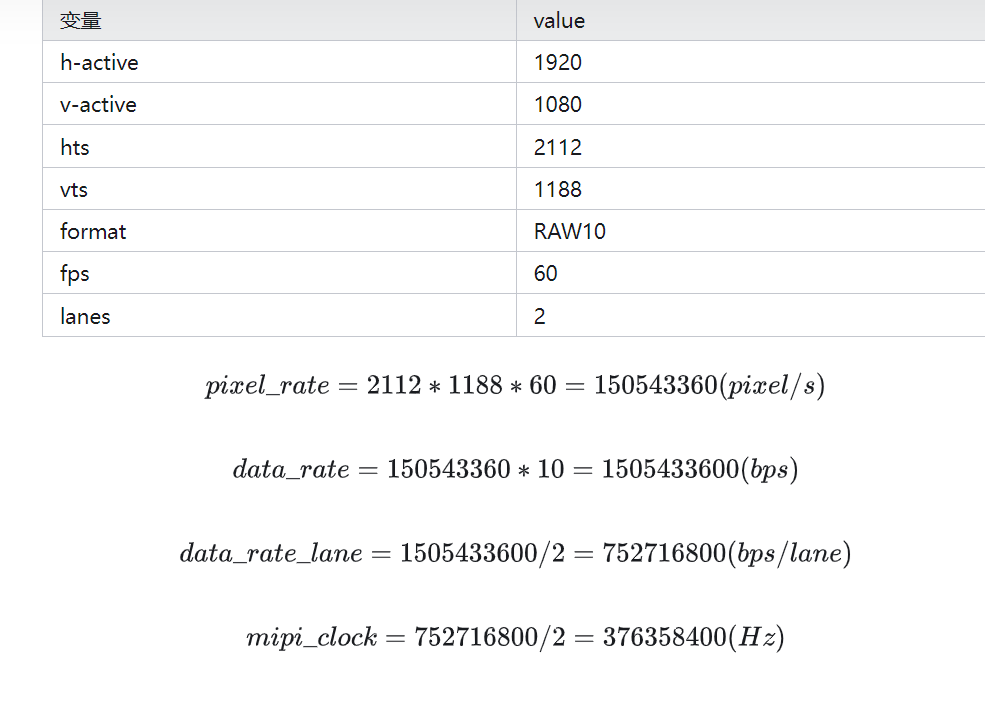985x703 pixels.
Task: Click the pixel_rate formula line
Action: 514,385
